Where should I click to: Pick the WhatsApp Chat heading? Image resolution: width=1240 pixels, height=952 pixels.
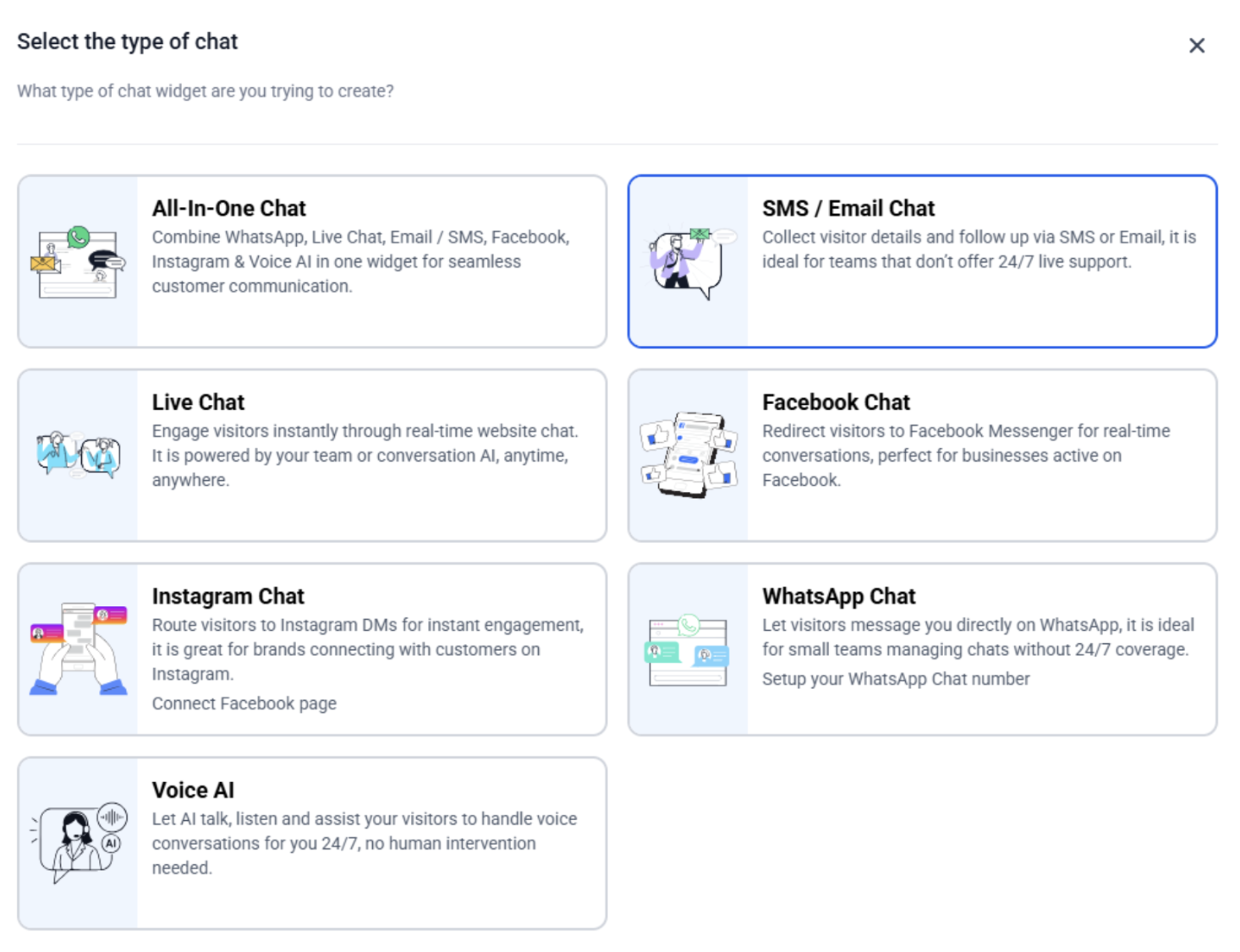click(x=838, y=596)
